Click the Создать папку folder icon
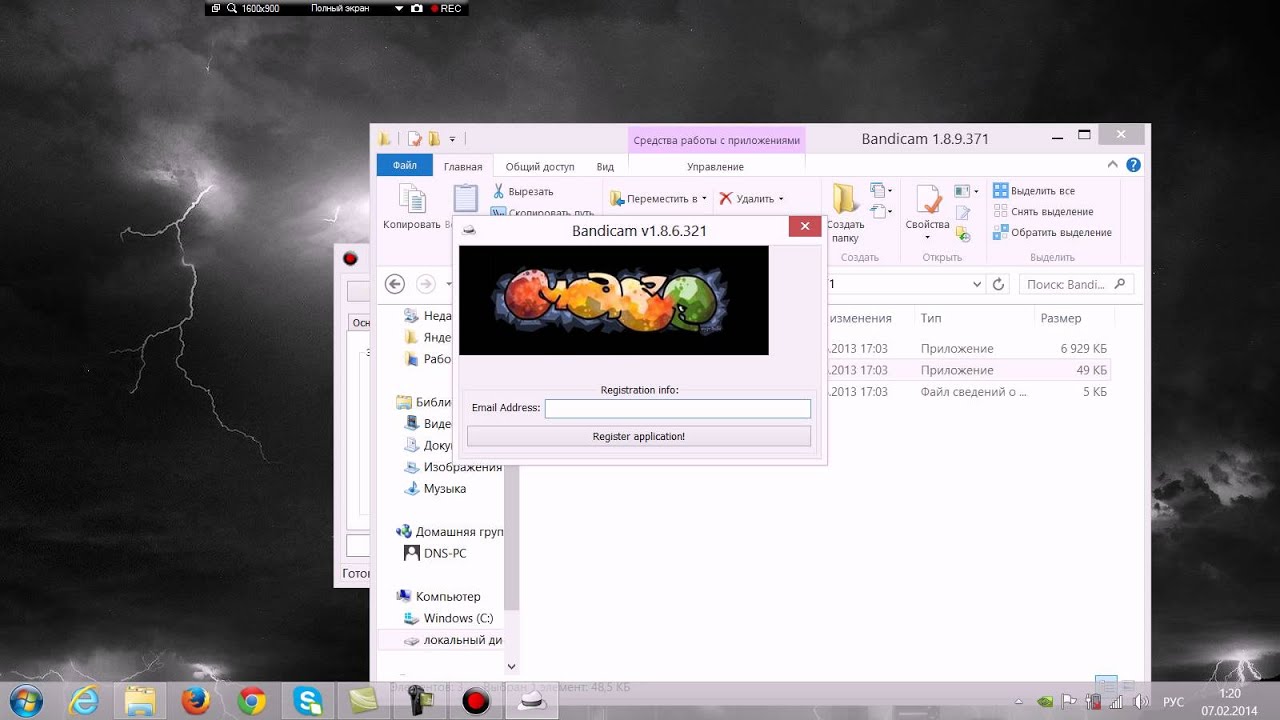1280x720 pixels. tap(846, 199)
